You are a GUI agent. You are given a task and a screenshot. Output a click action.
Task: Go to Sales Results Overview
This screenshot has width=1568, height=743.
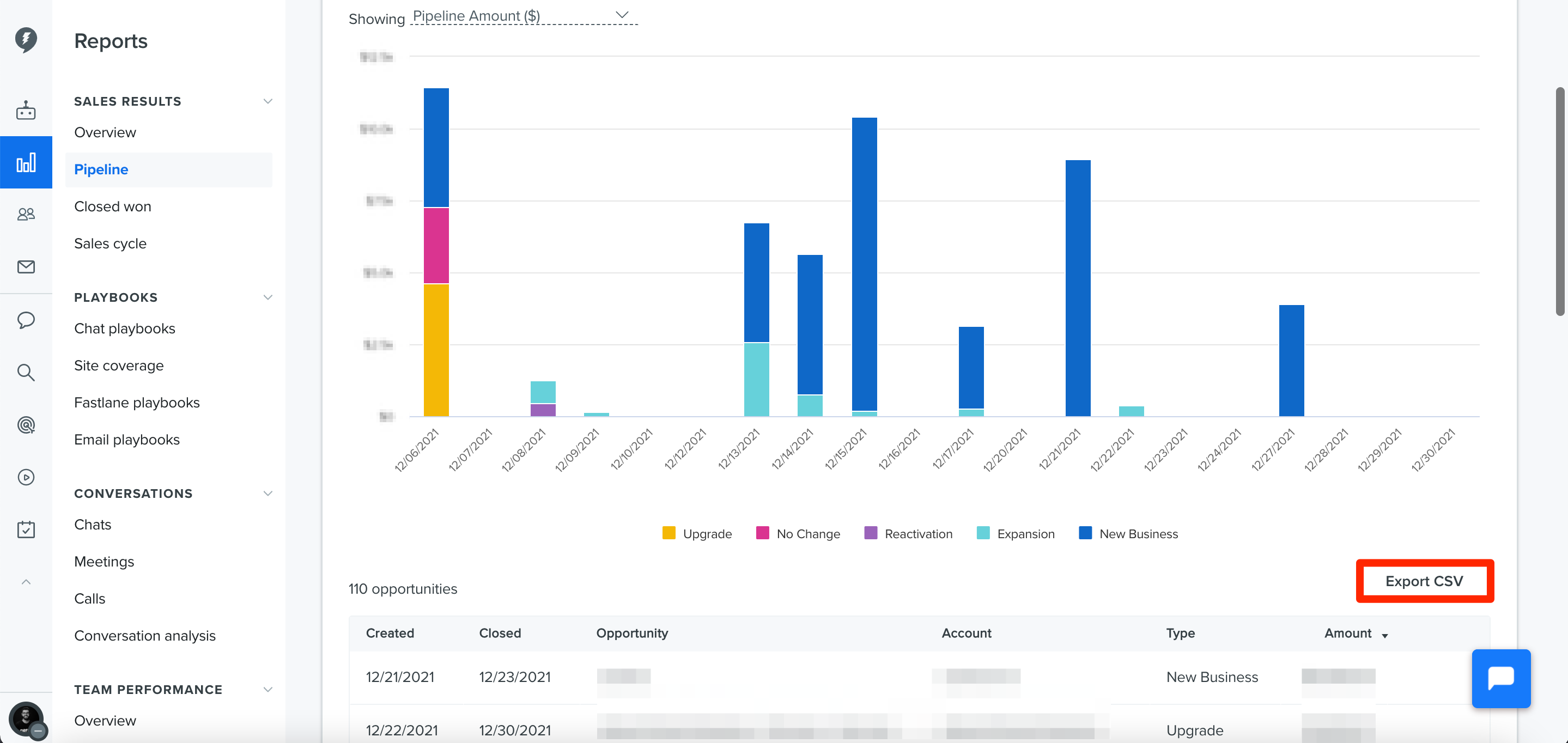click(x=105, y=132)
